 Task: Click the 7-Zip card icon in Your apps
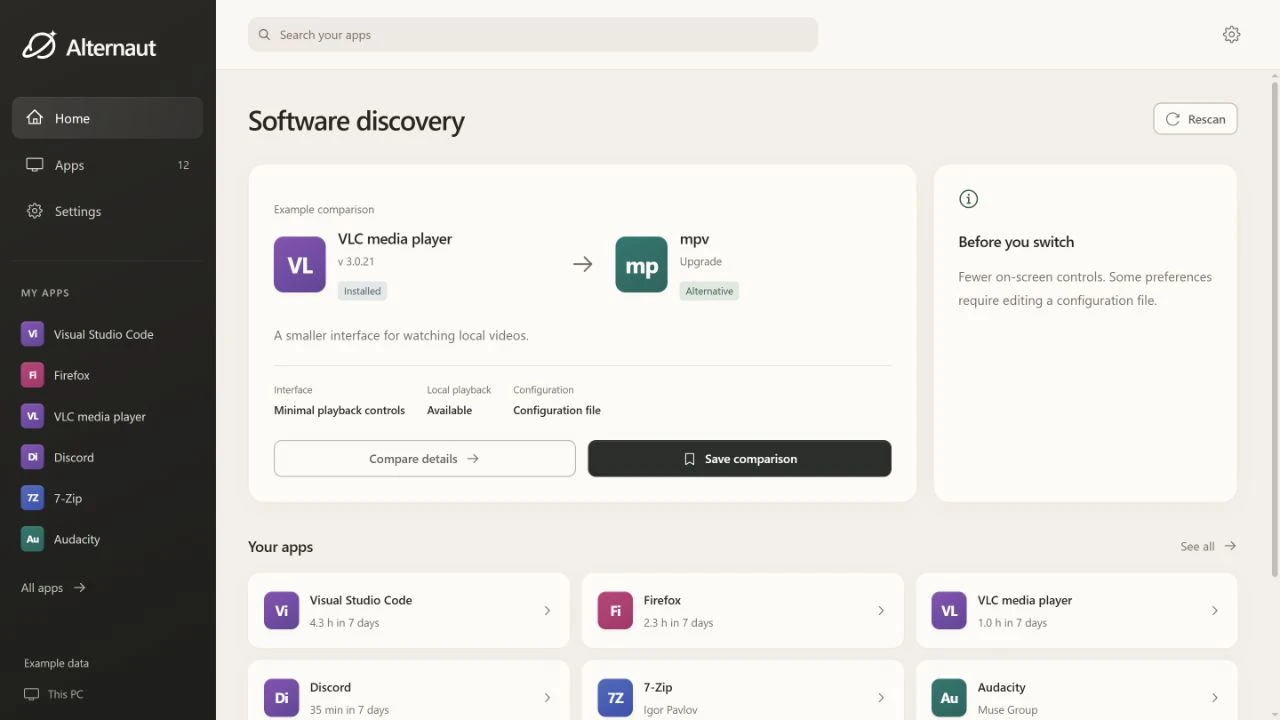(615, 698)
